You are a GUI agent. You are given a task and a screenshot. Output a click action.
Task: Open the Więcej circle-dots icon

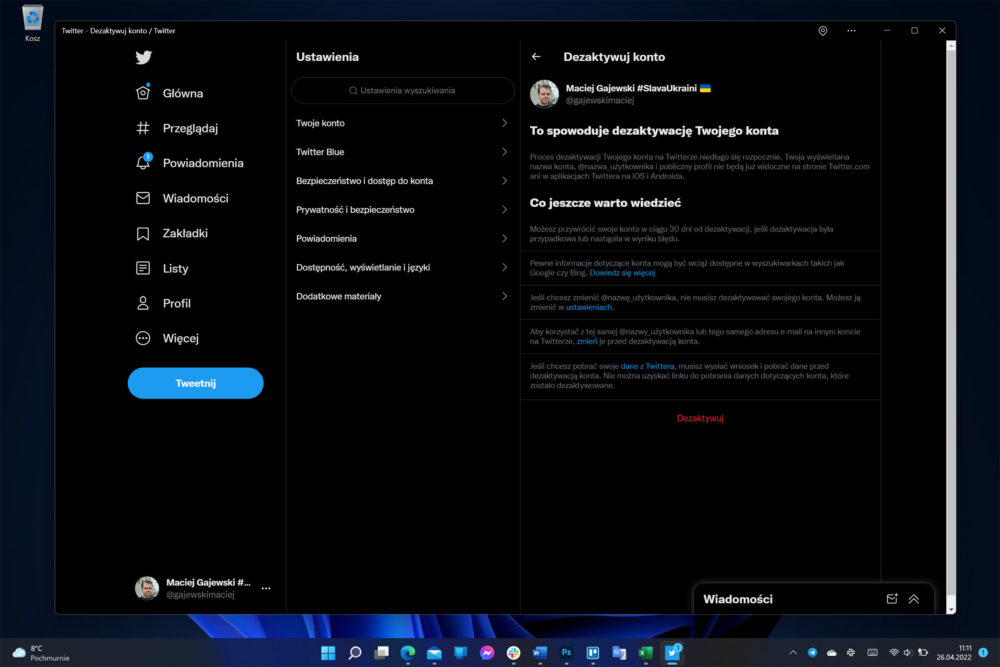[143, 338]
